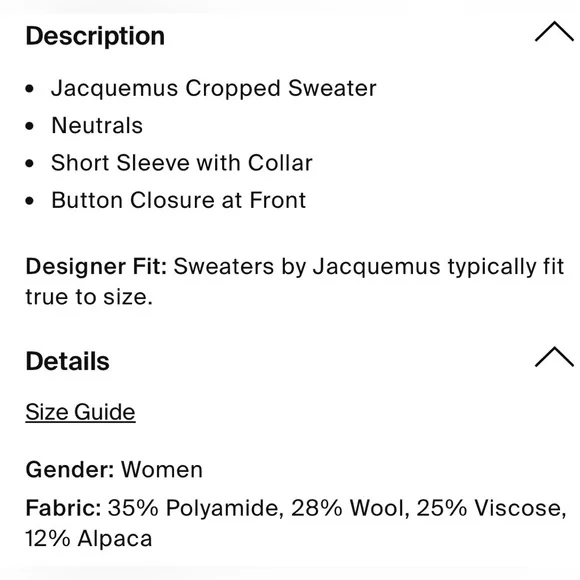Click the Short Sleeve with Collar text

182,163
